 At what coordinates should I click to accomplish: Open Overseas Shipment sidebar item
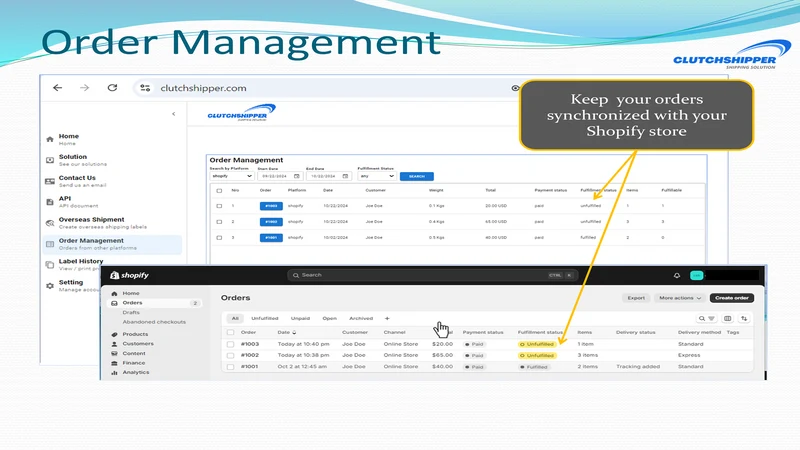coord(102,223)
